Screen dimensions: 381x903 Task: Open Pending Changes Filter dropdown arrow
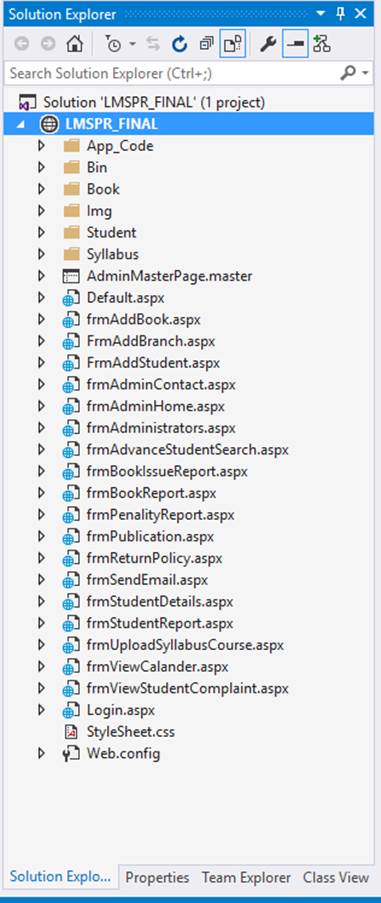[x=132, y=44]
